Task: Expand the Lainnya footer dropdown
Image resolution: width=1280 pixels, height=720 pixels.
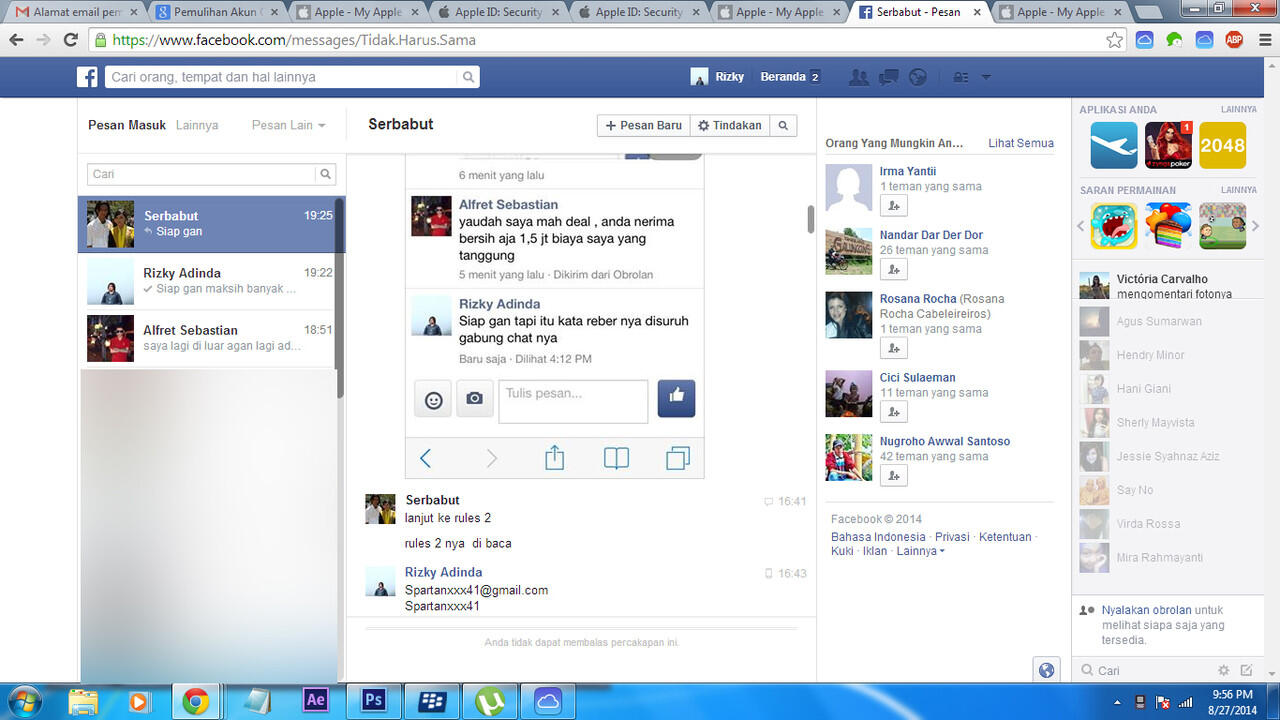Action: 920,551
